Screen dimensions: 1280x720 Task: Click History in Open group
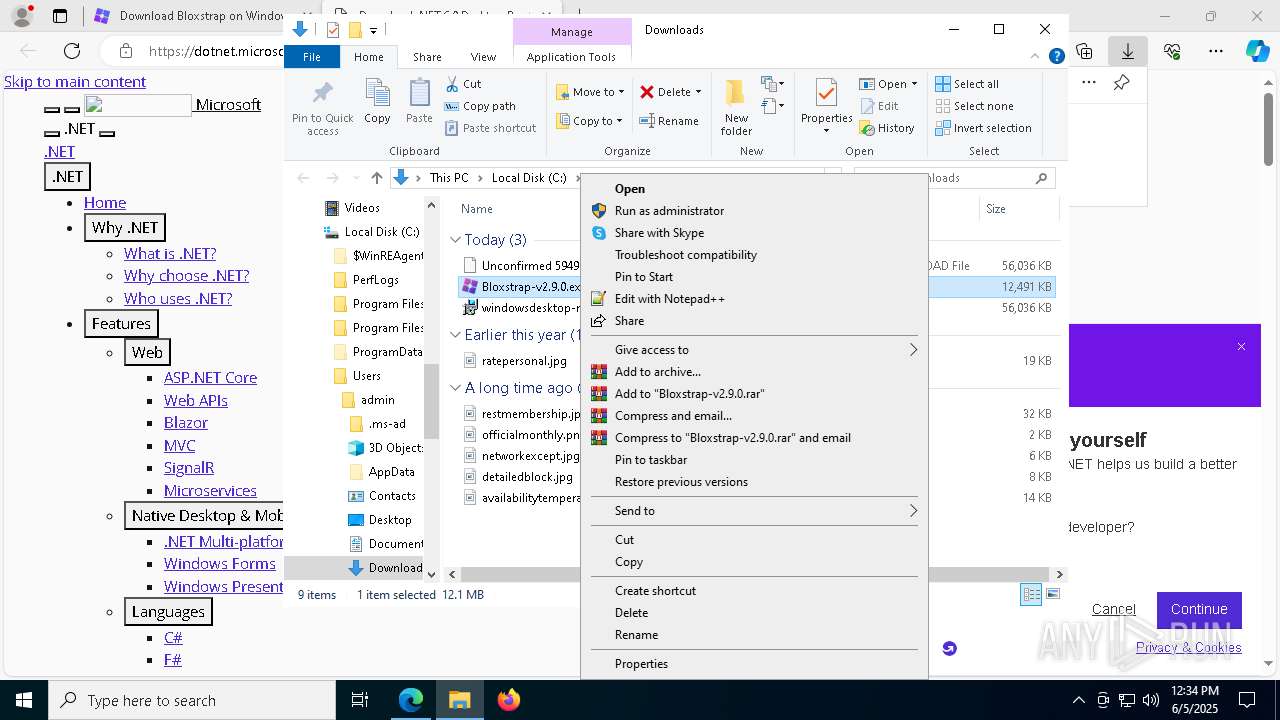point(887,128)
